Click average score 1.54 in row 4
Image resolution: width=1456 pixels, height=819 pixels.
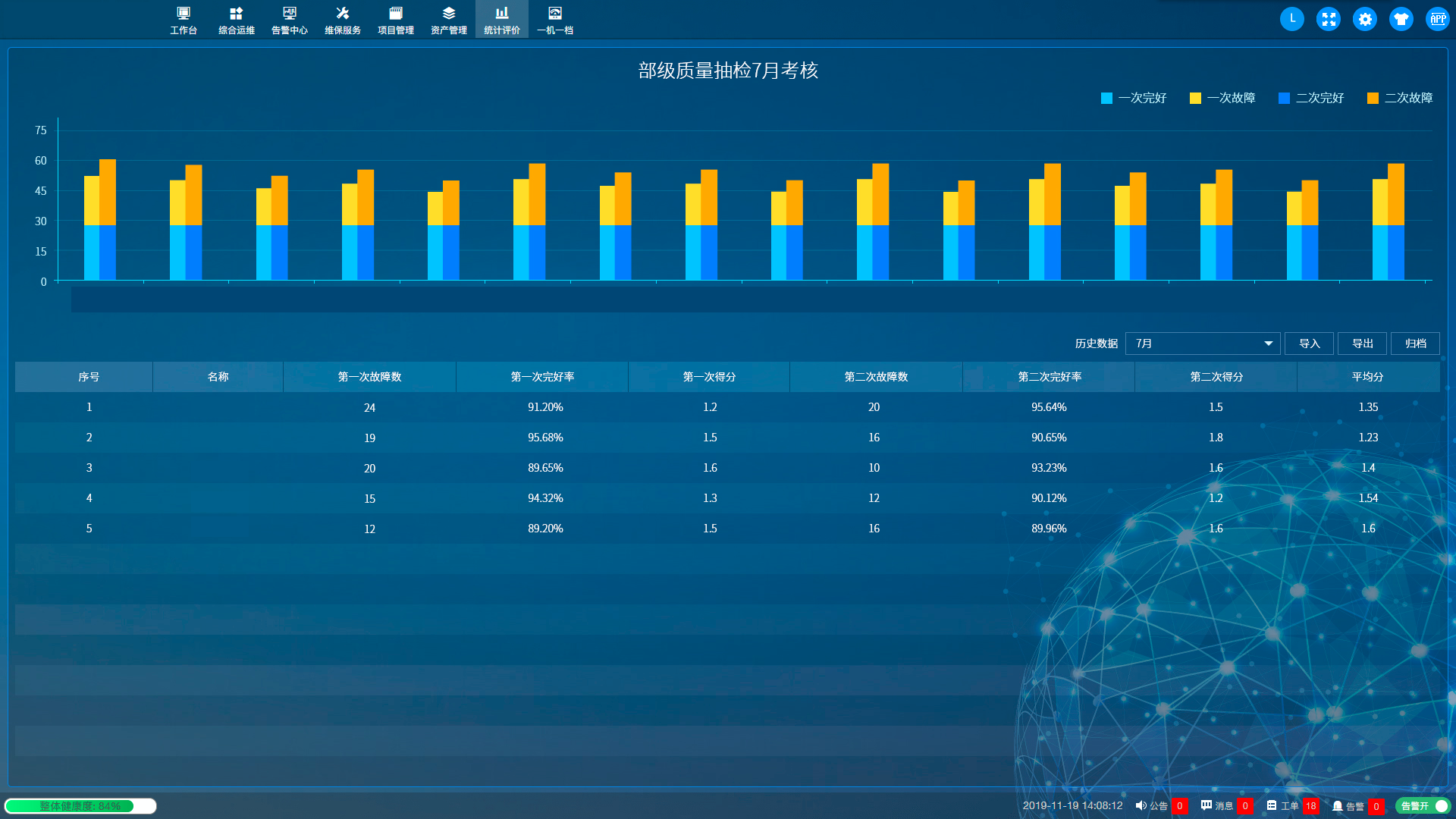pyautogui.click(x=1368, y=498)
